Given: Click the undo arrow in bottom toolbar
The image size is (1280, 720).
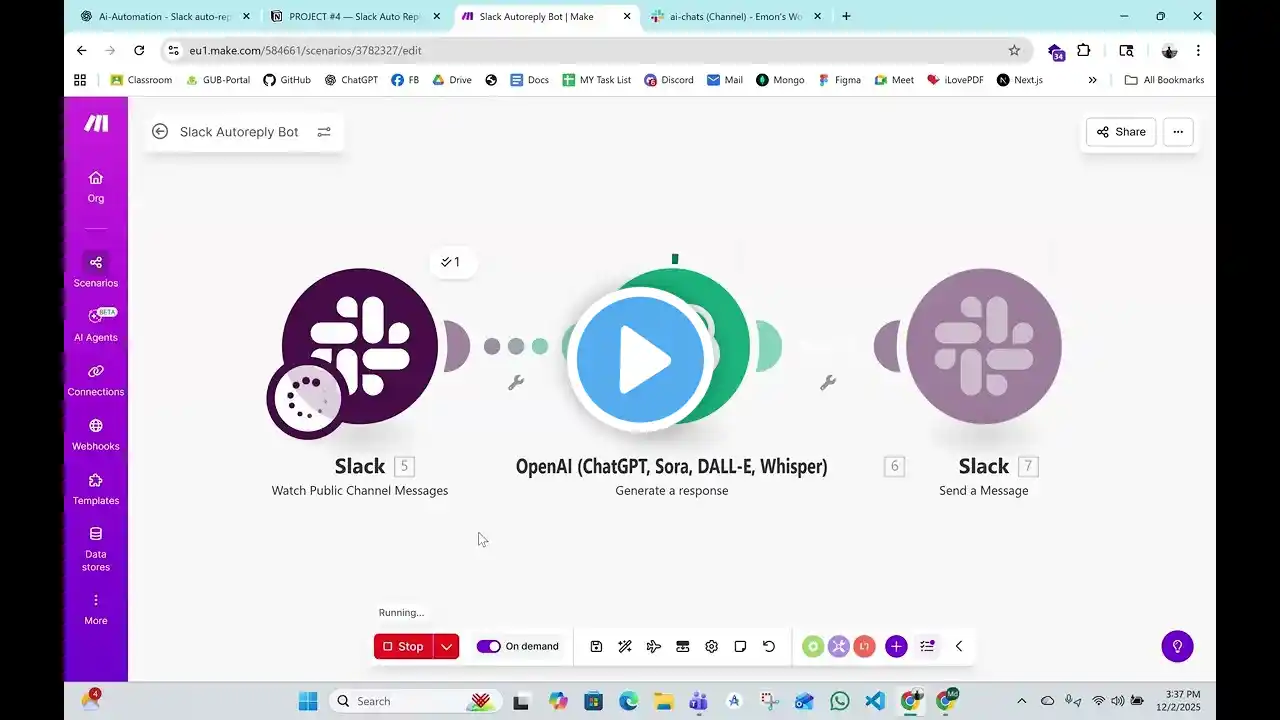Looking at the screenshot, I should [769, 646].
